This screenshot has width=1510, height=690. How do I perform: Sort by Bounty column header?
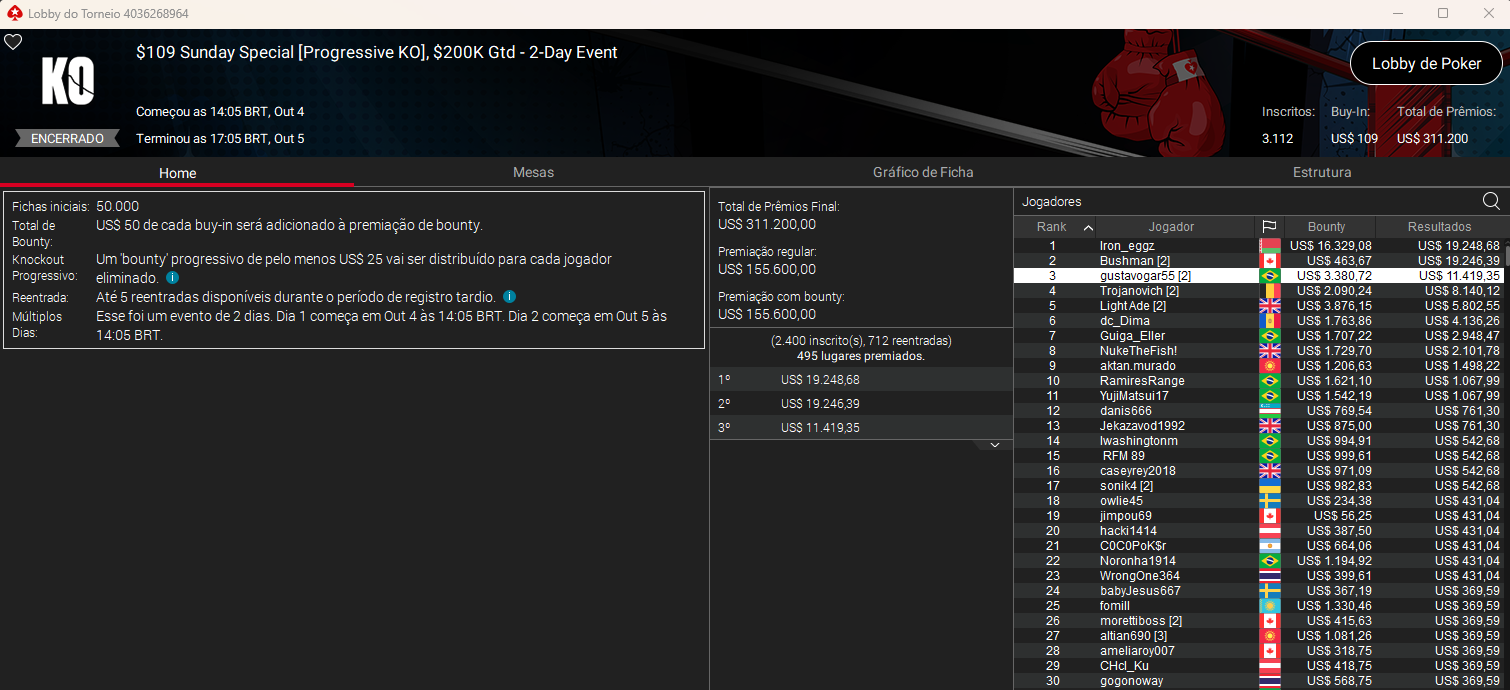(x=1327, y=227)
